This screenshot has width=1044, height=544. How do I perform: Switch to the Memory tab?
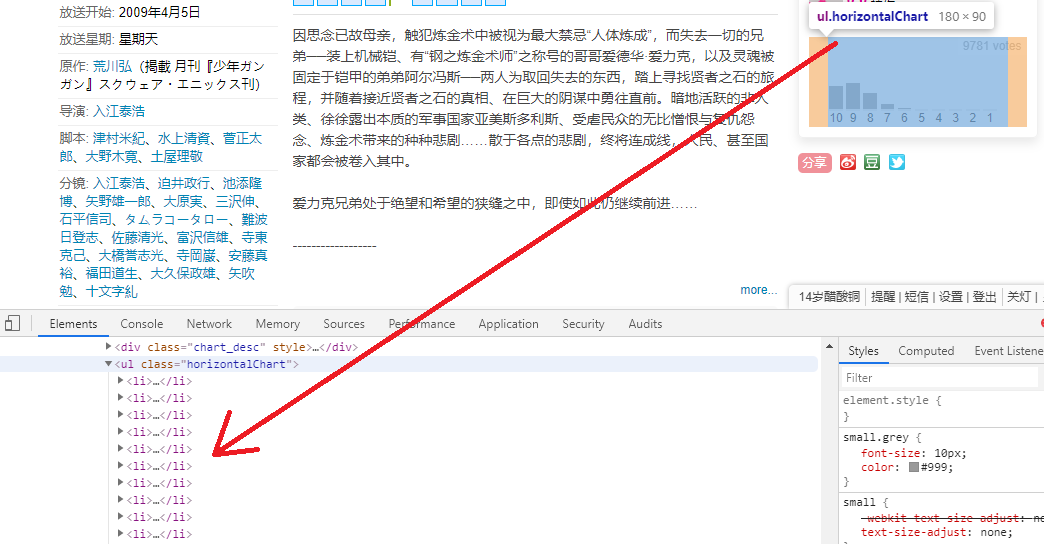[278, 324]
